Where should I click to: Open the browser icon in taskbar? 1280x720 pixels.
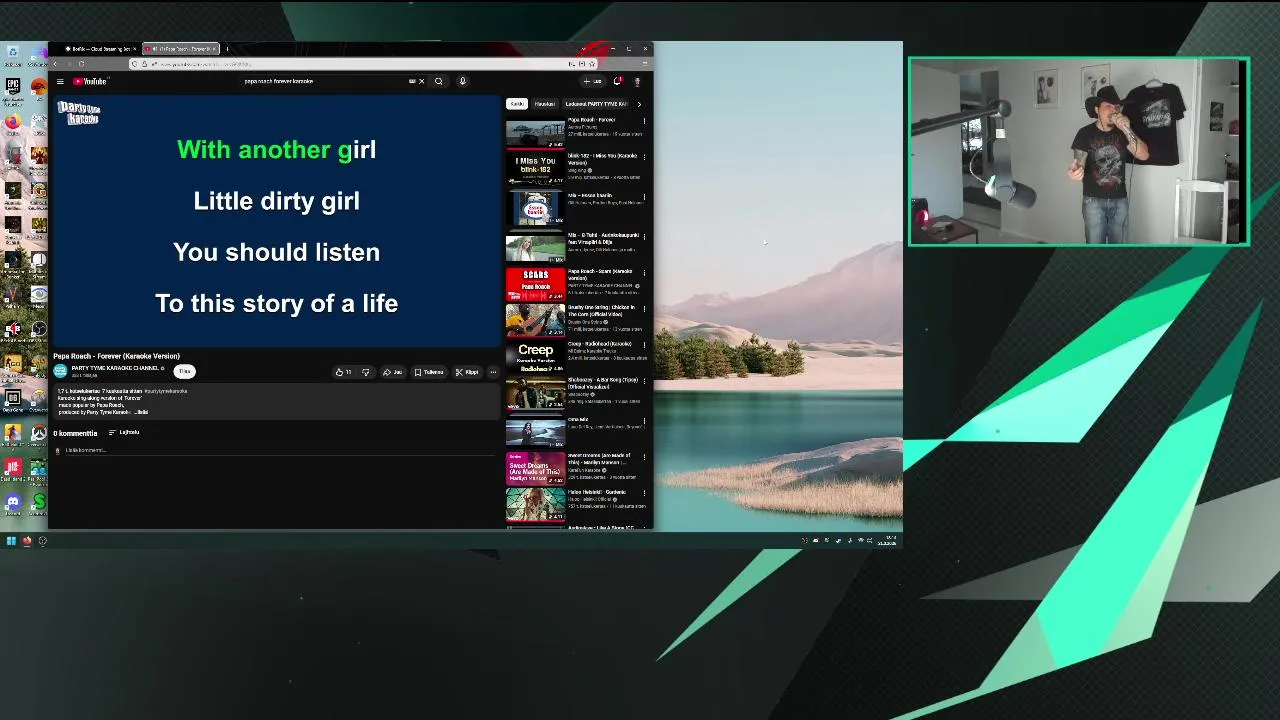point(27,541)
